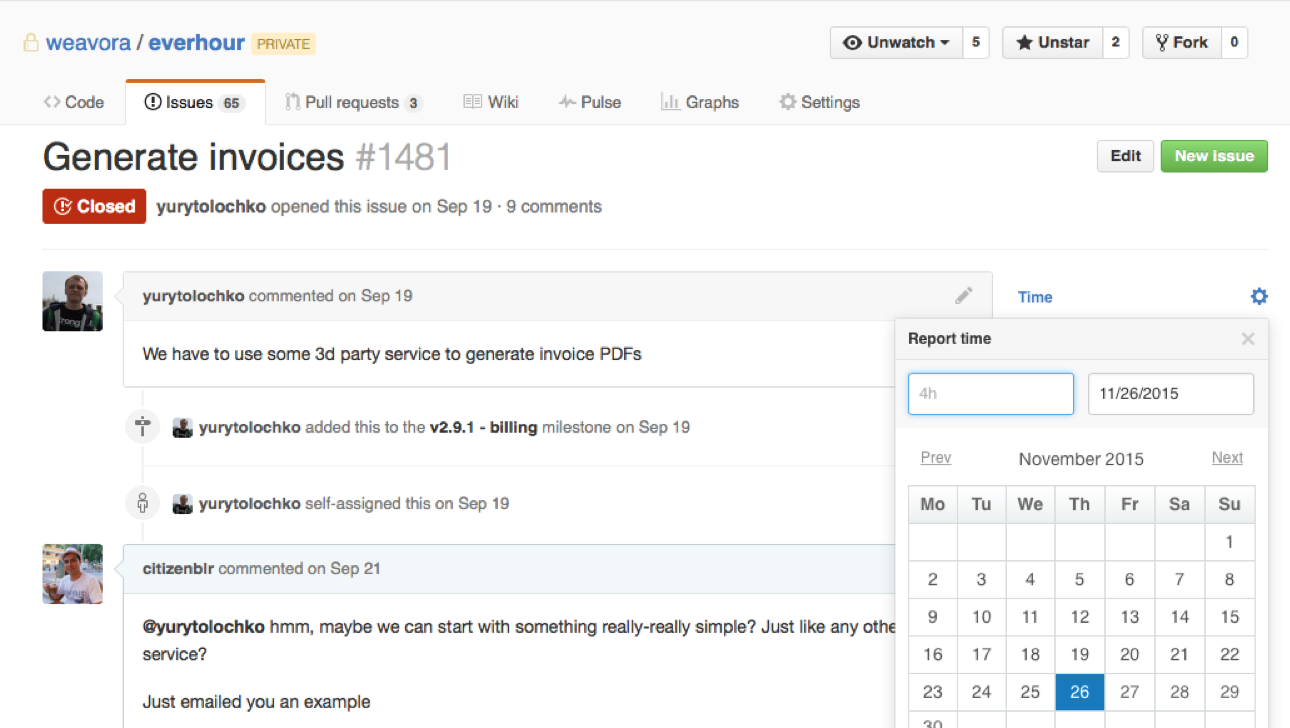Click the private repository lock icon
This screenshot has height=728, width=1290.
coord(31,43)
